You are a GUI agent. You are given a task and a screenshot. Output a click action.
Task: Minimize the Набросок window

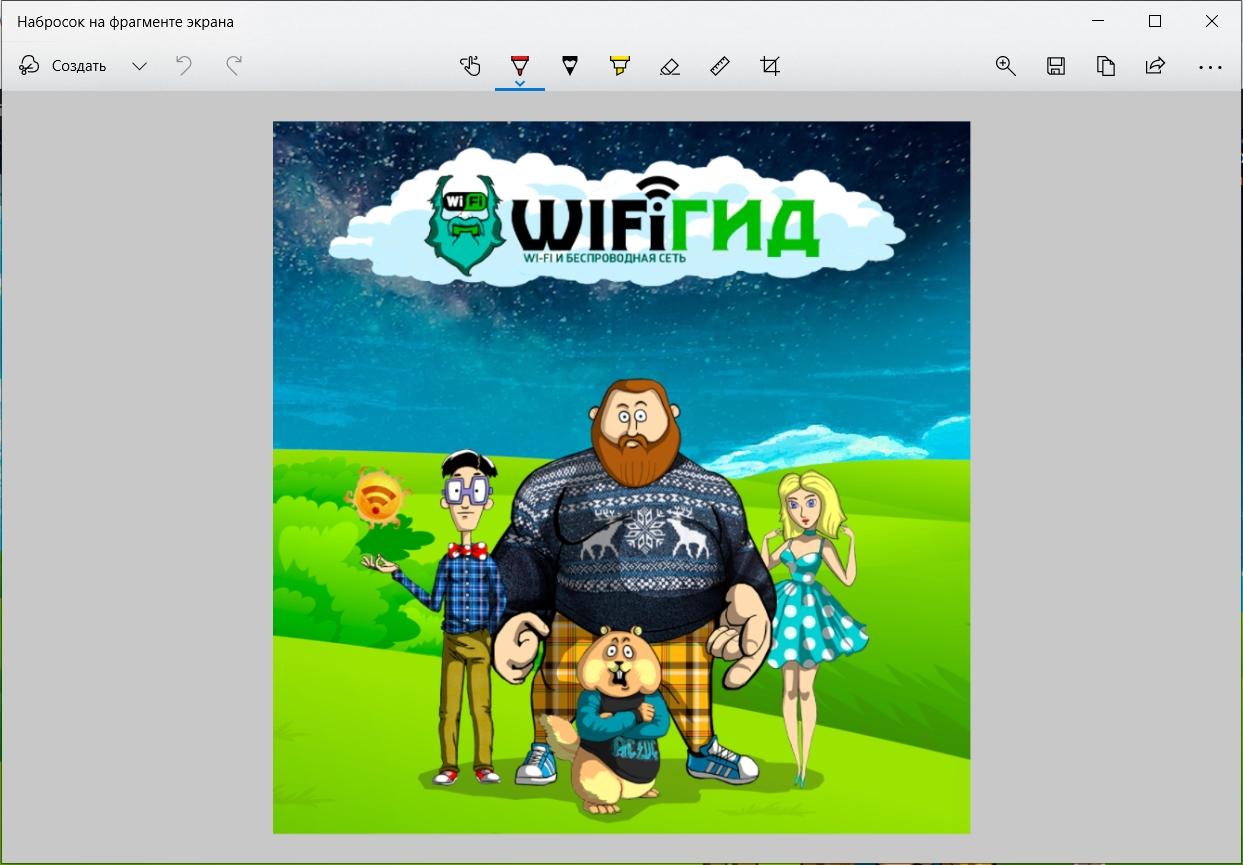[1098, 21]
